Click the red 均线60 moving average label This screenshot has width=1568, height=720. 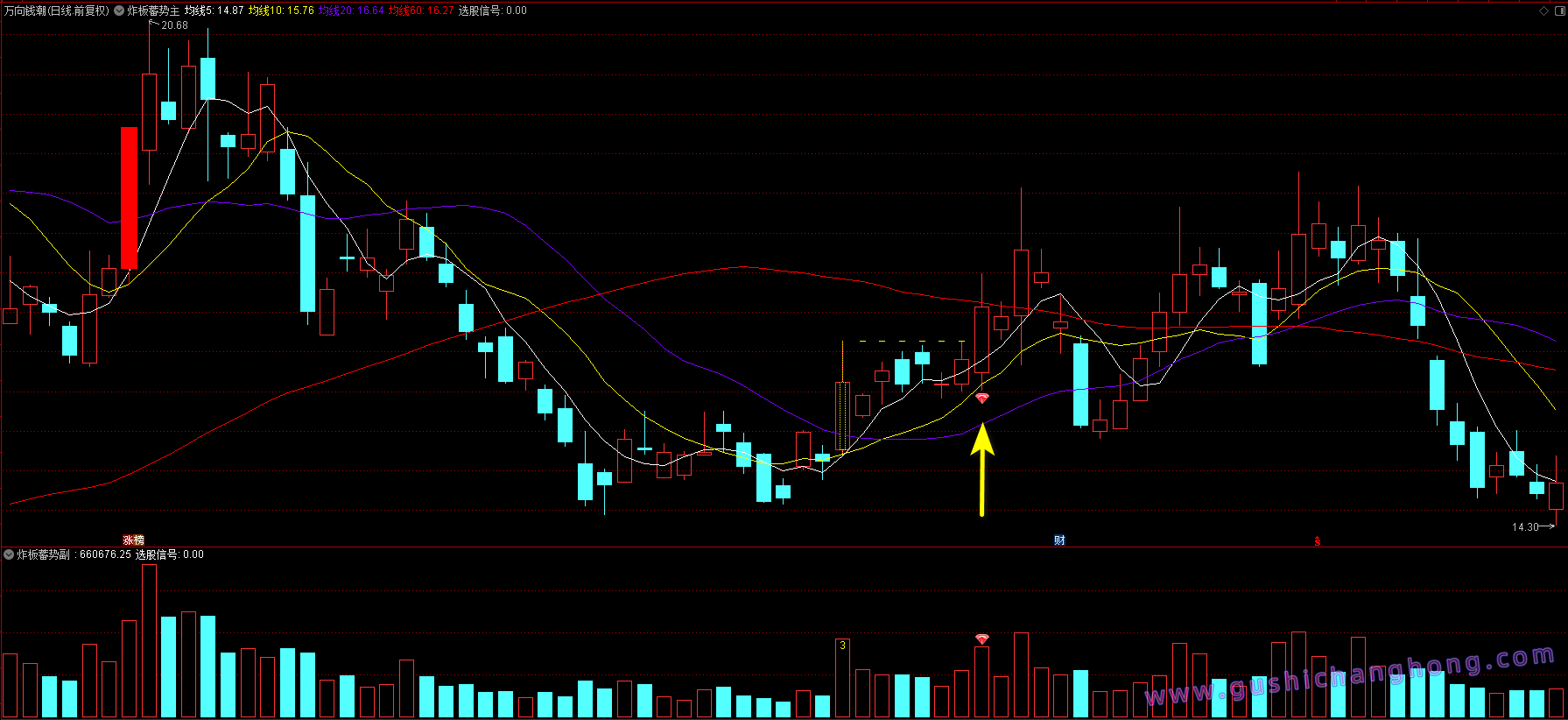(x=421, y=11)
